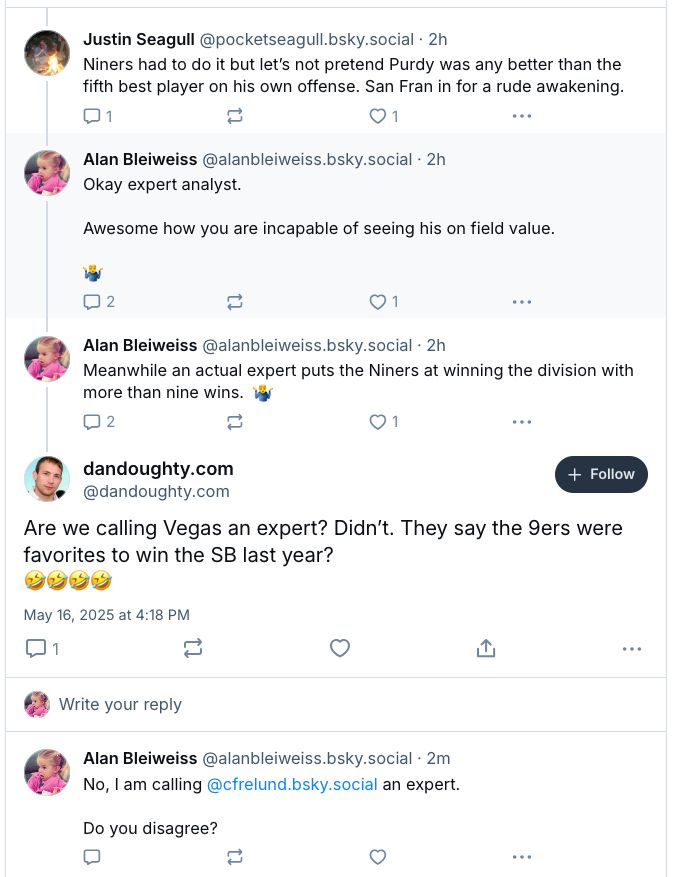Reply to the 'Meanwhile an actual expert' post

[98, 422]
